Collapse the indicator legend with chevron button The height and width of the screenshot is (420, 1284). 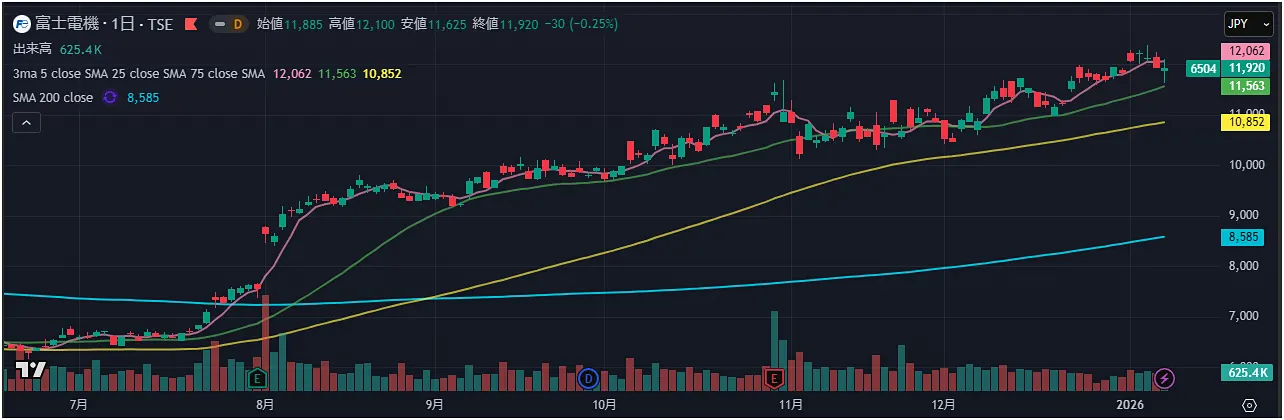[26, 123]
